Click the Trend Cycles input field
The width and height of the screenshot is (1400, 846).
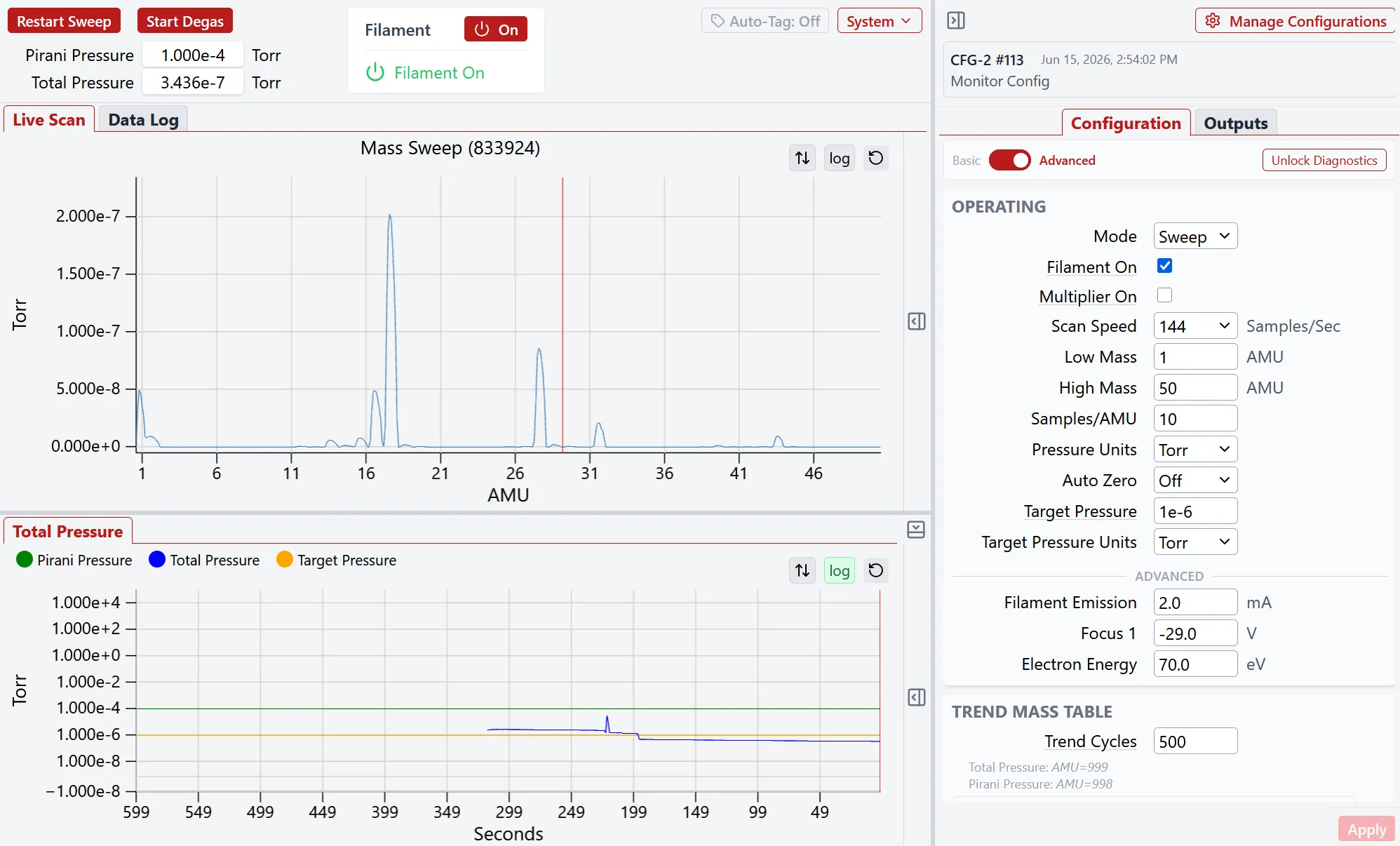tap(1195, 741)
